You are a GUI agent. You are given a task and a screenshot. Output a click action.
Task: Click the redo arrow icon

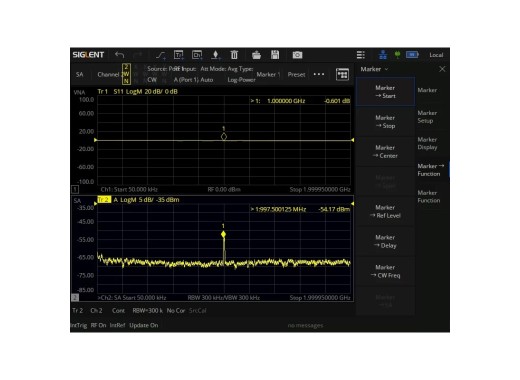(138, 55)
